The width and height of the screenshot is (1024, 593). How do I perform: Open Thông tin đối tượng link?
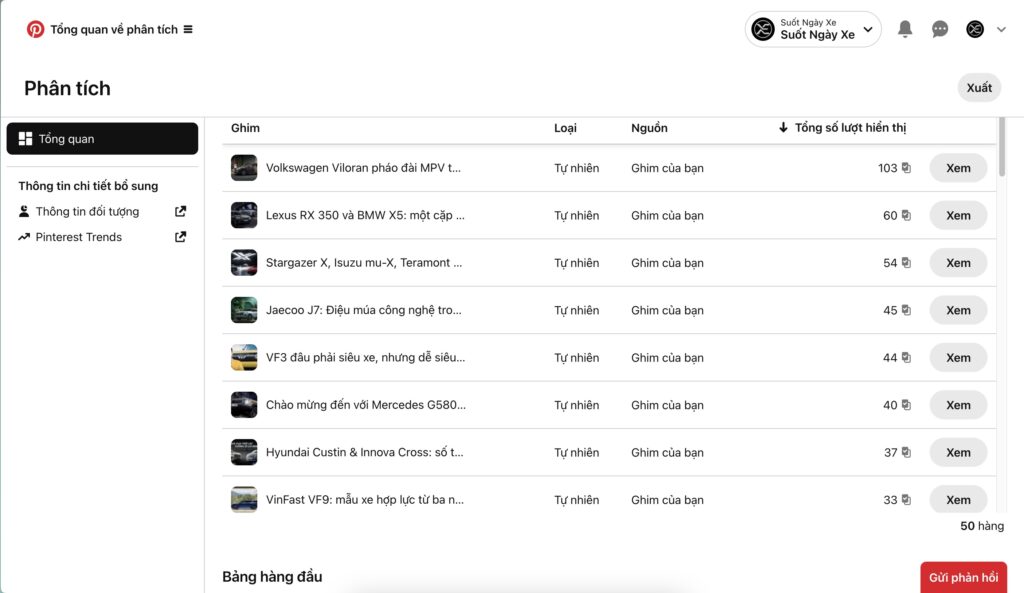click(88, 212)
